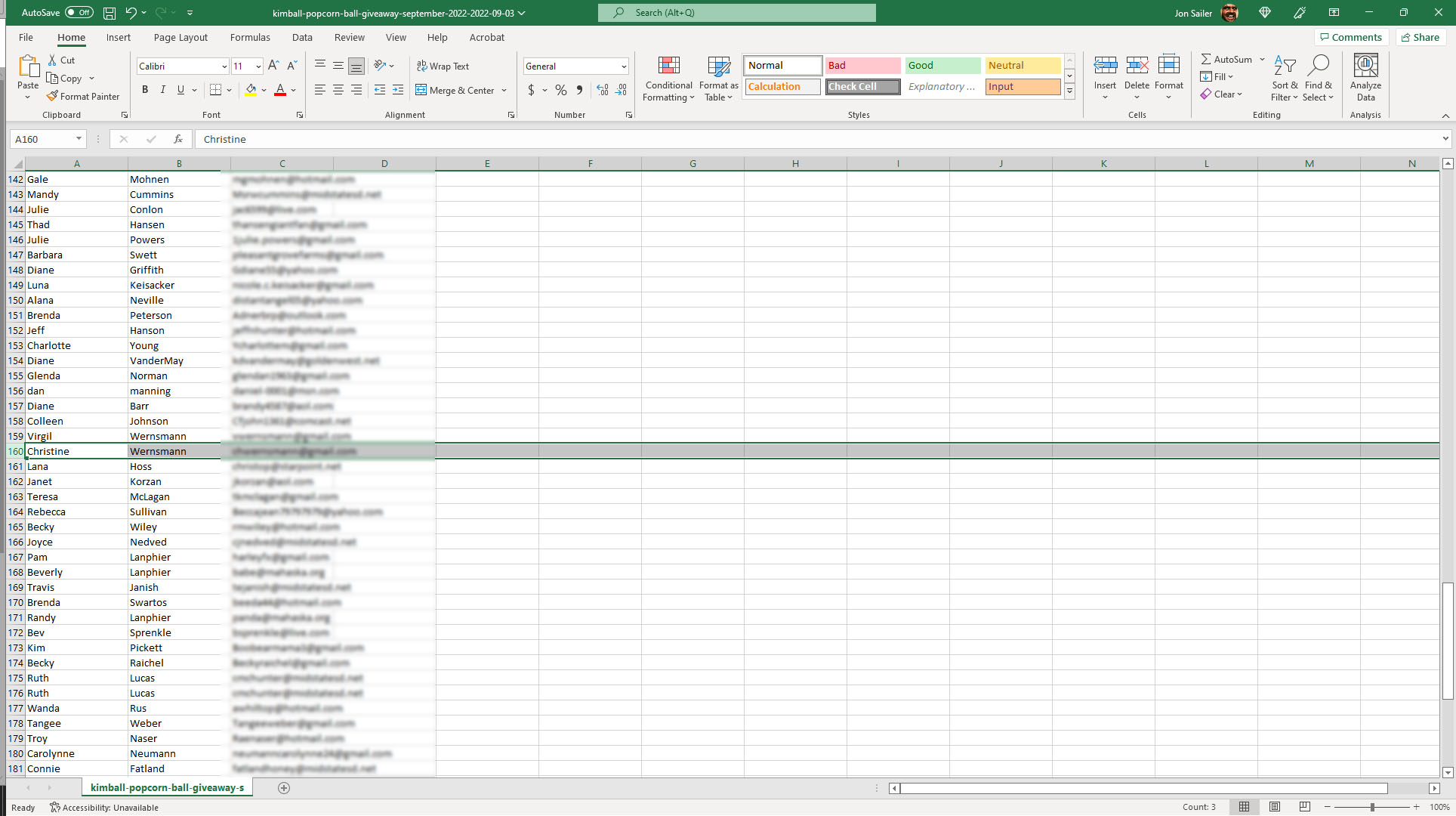Click the Sort & Filter icon
This screenshot has width=1456, height=816.
tap(1284, 79)
